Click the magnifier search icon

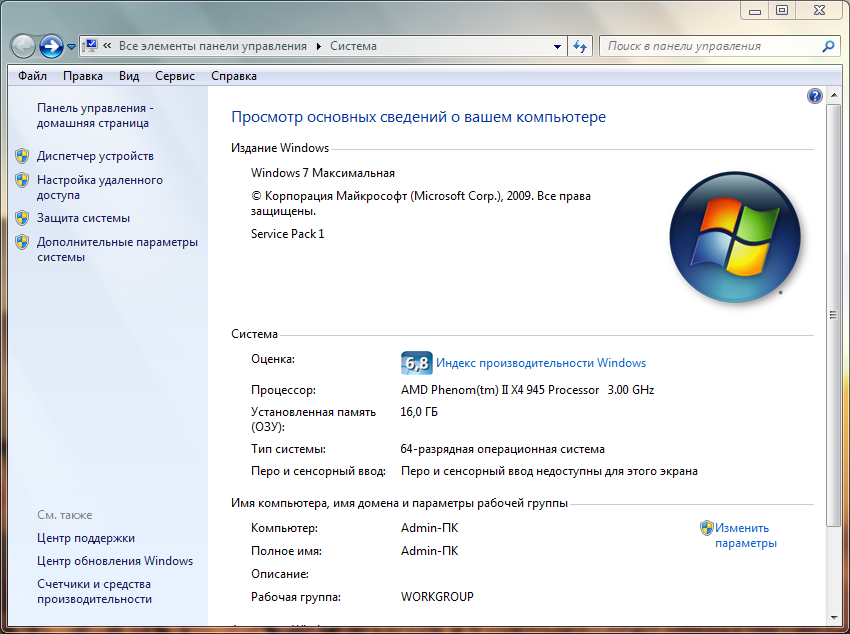pos(828,47)
